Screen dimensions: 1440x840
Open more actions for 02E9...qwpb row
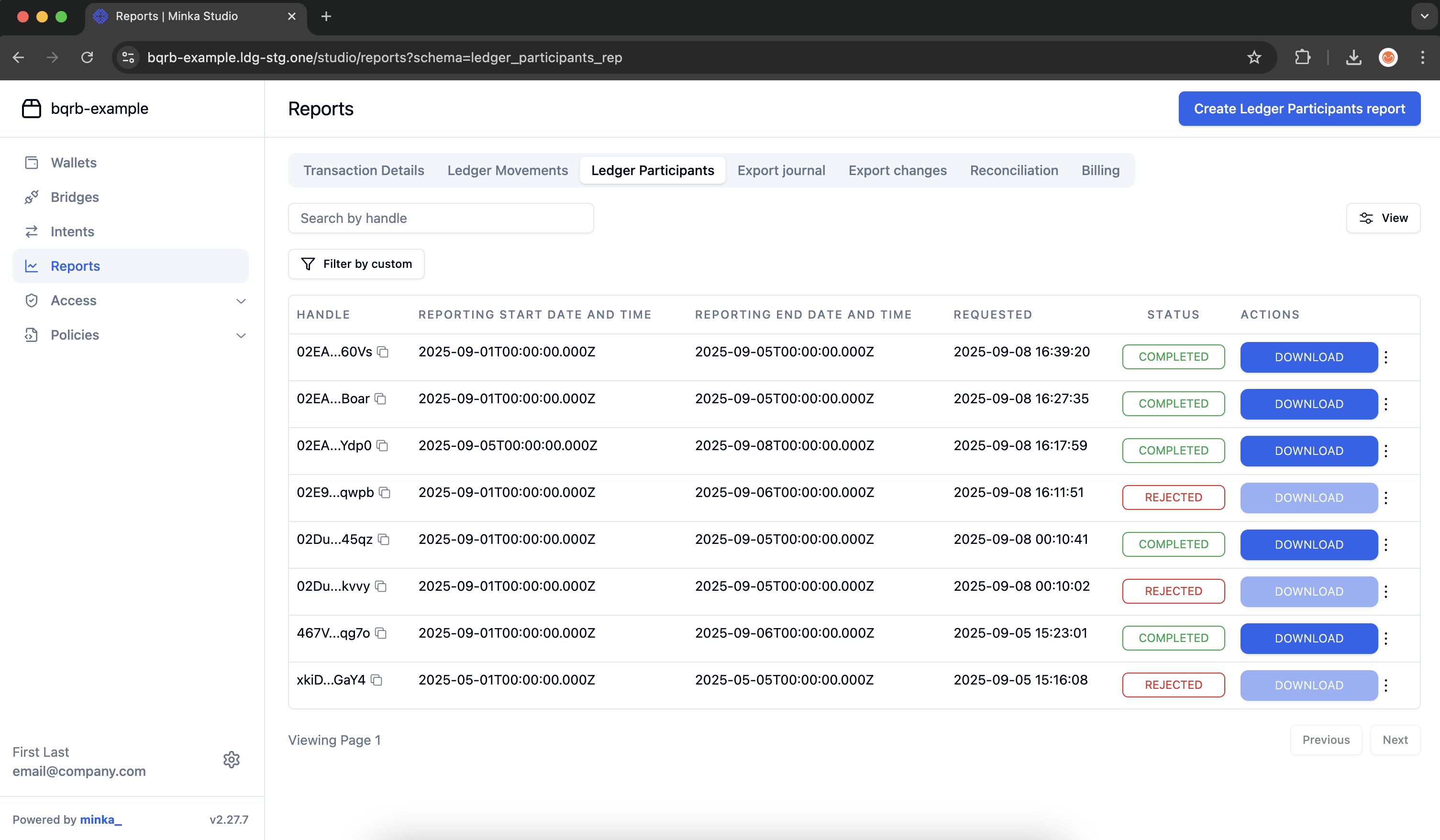pyautogui.click(x=1386, y=497)
